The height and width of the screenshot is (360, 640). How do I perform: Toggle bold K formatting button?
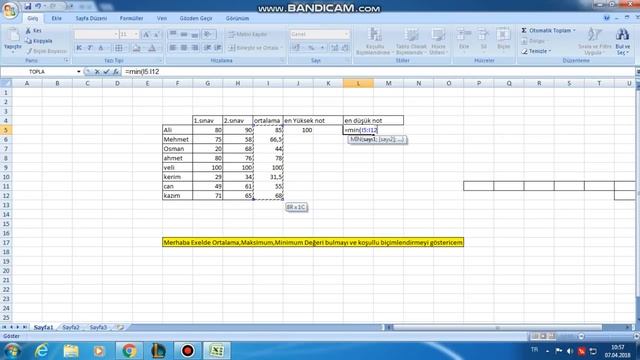pos(79,48)
